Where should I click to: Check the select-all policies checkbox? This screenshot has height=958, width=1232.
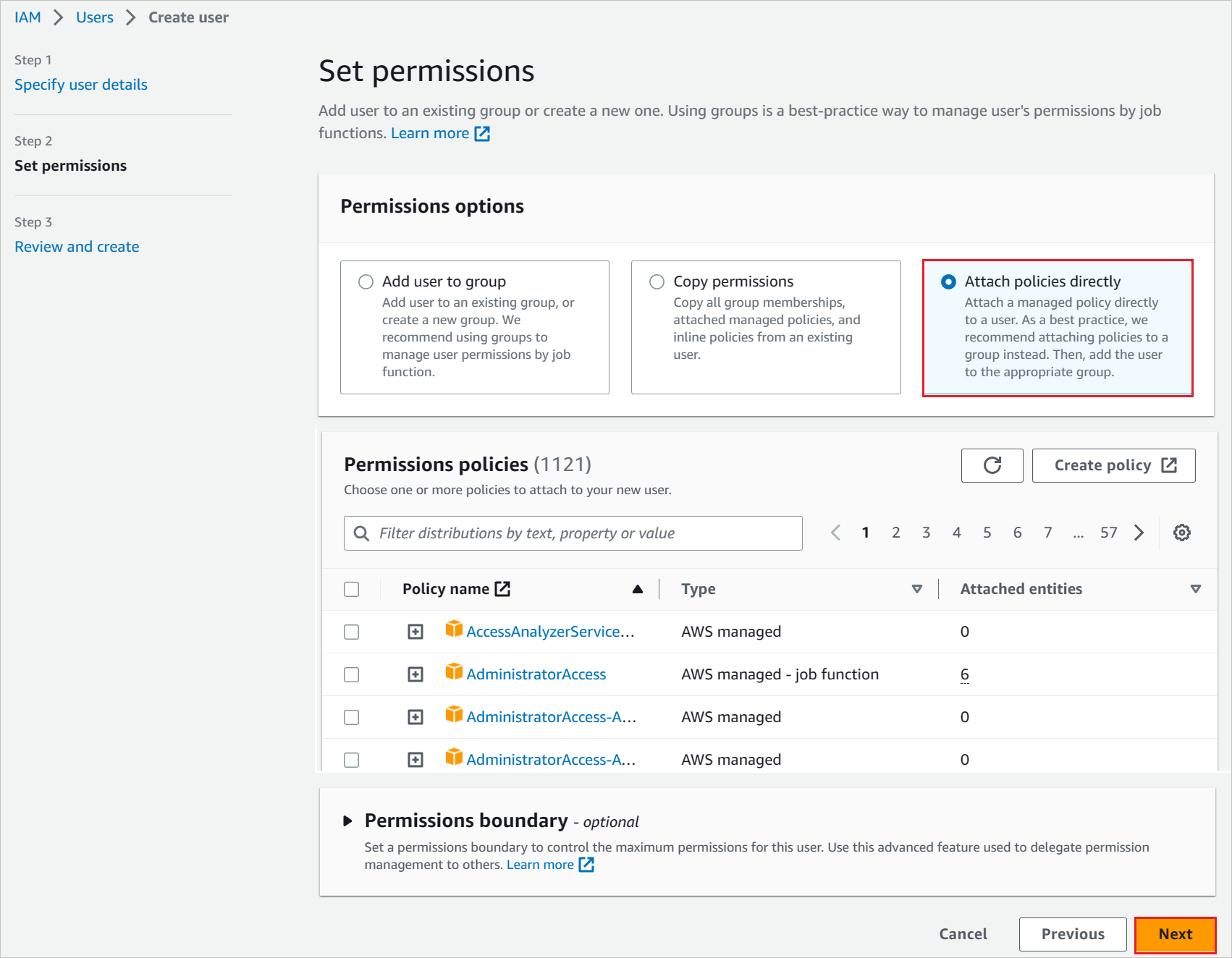pyautogui.click(x=352, y=589)
